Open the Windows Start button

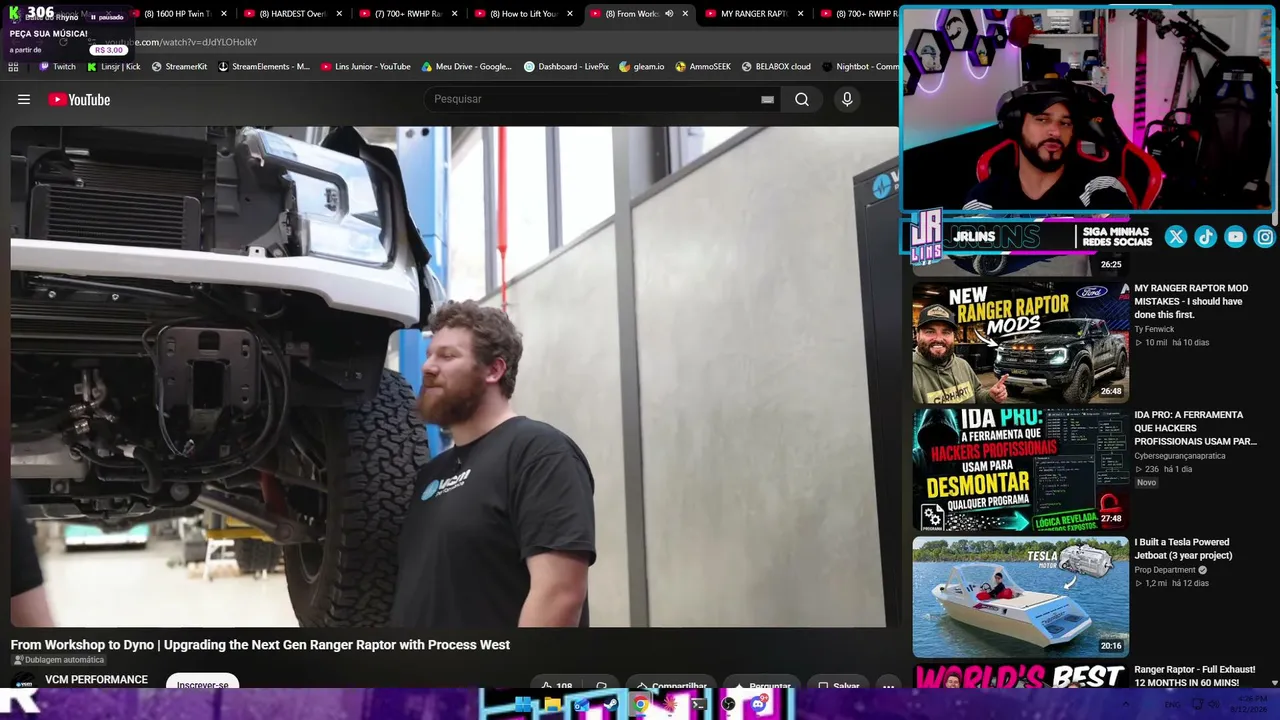pyautogui.click(x=523, y=705)
